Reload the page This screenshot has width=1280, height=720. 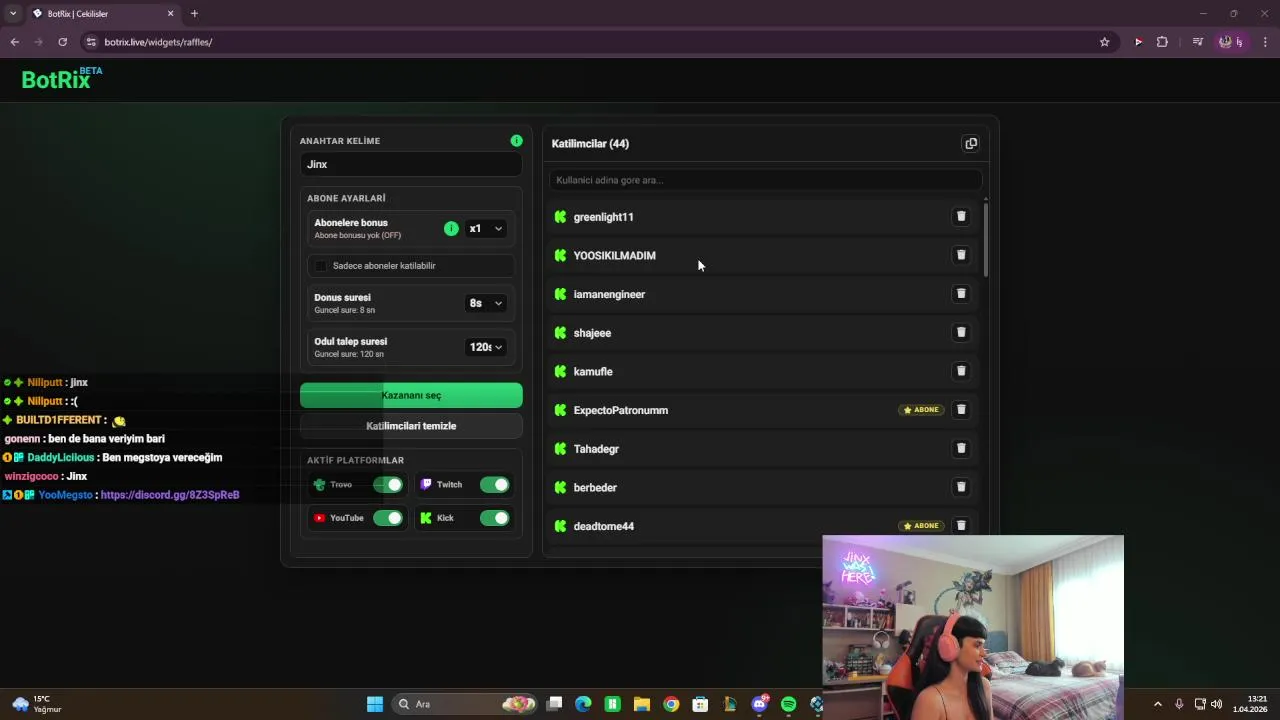click(62, 42)
